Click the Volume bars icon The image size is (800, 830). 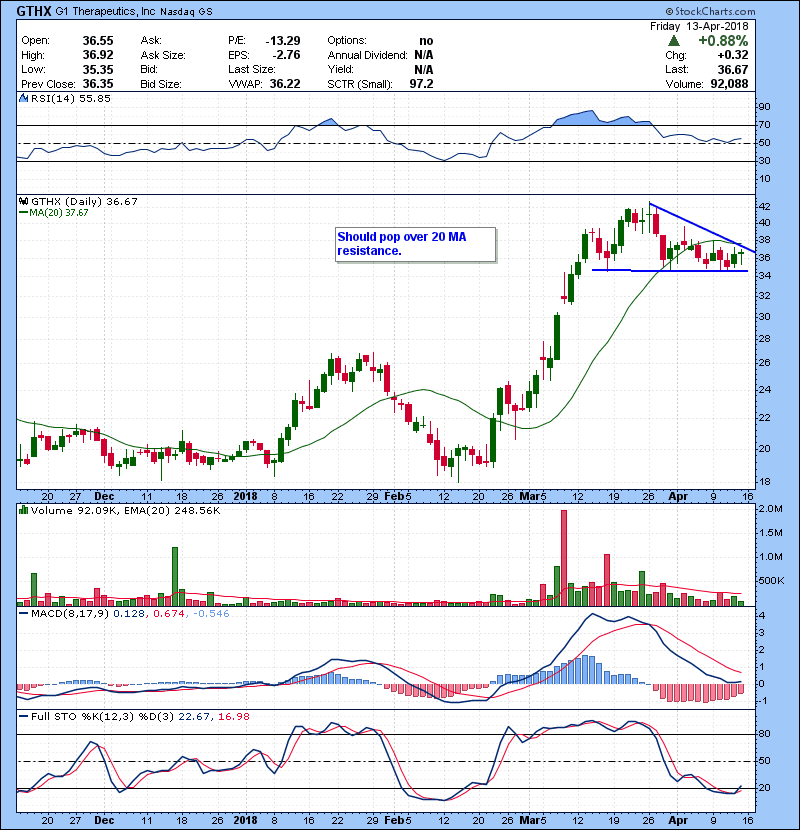click(23, 510)
